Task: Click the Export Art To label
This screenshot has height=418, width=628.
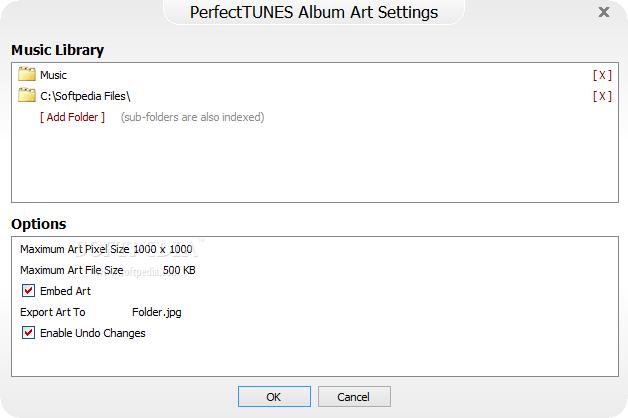Action: (x=52, y=312)
